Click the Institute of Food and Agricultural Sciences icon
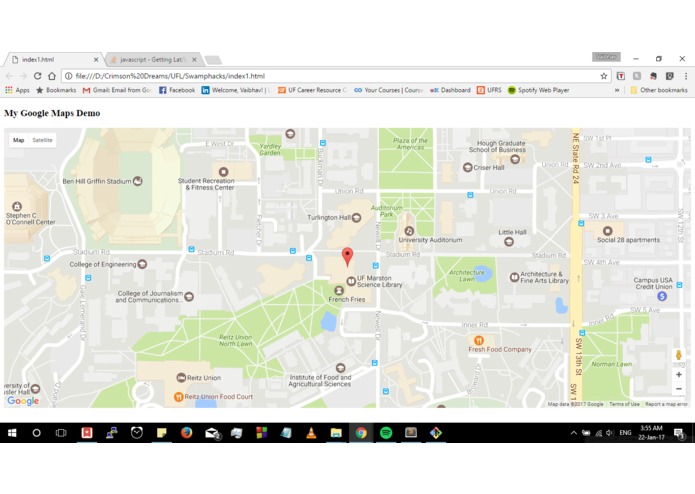 coord(340,368)
